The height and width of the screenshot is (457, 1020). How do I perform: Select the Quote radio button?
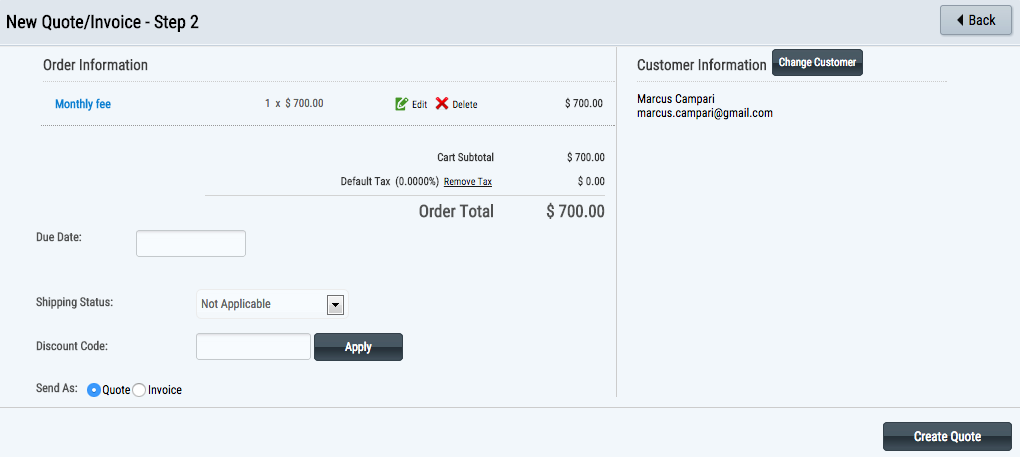[94, 390]
